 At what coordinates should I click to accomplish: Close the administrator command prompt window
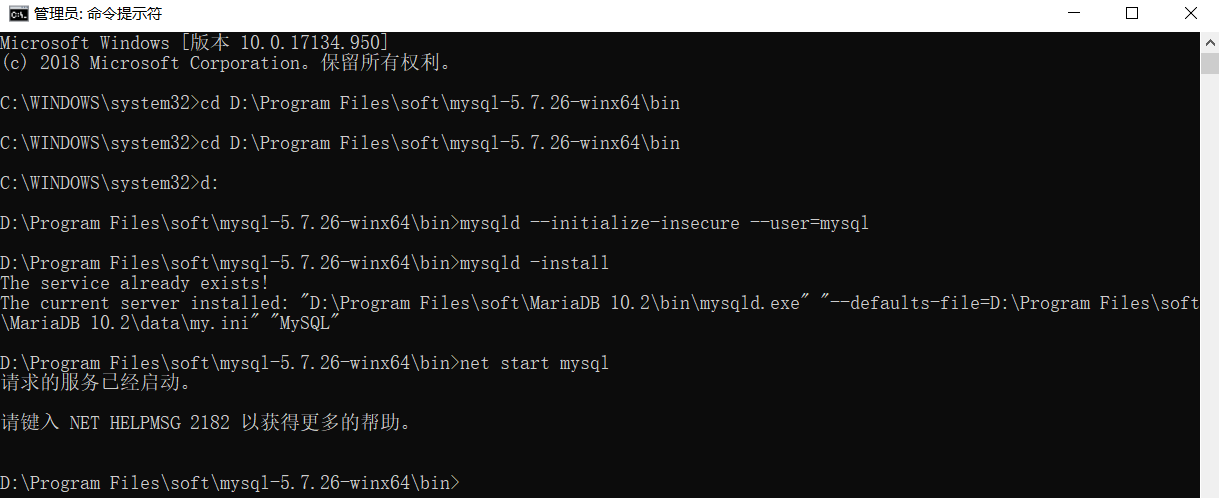coord(1190,14)
